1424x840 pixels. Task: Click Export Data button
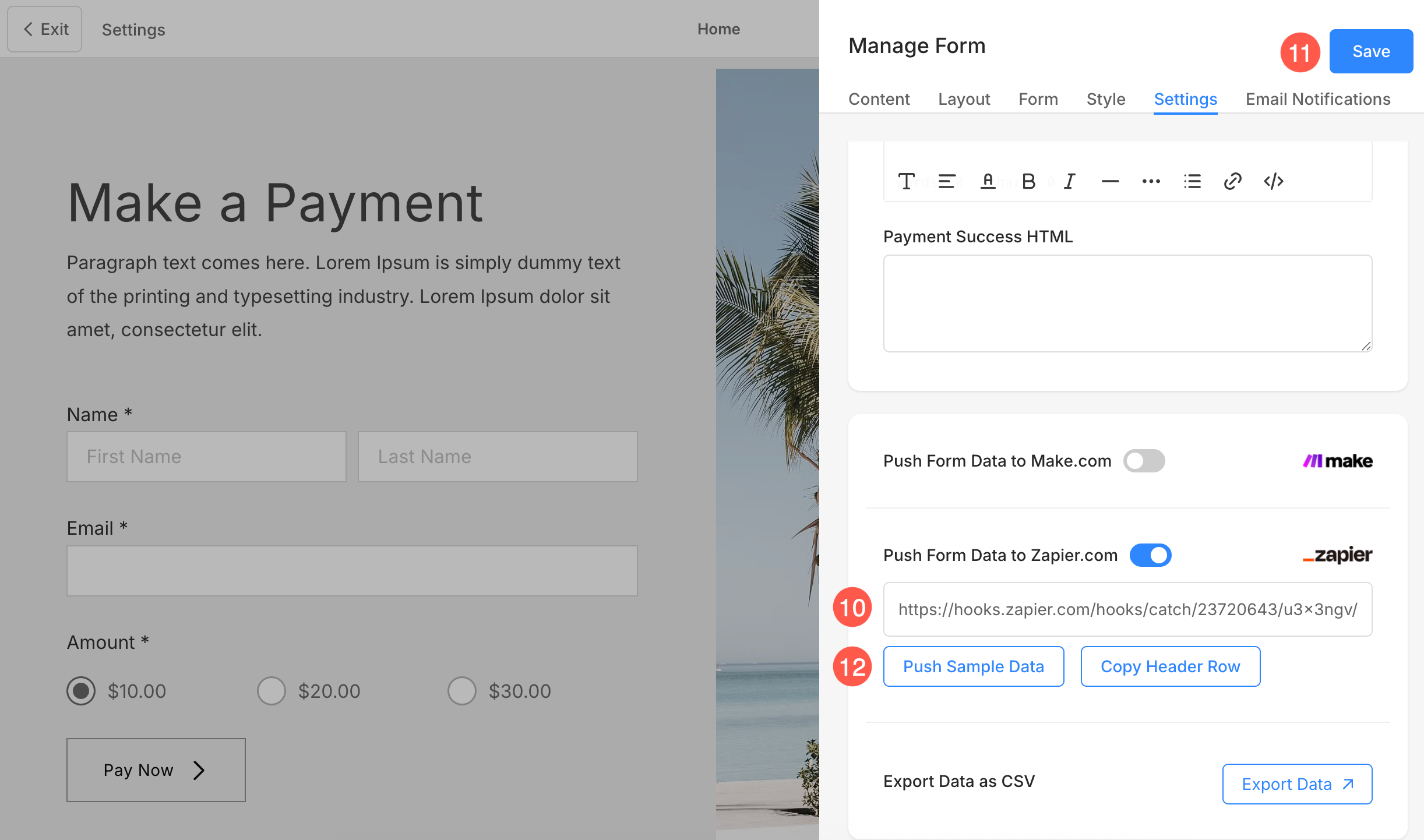1297,784
